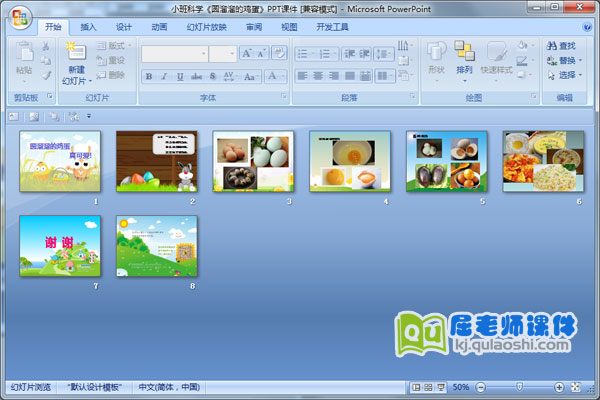Open PowerPoint help icon
The image size is (600, 400).
click(x=587, y=27)
